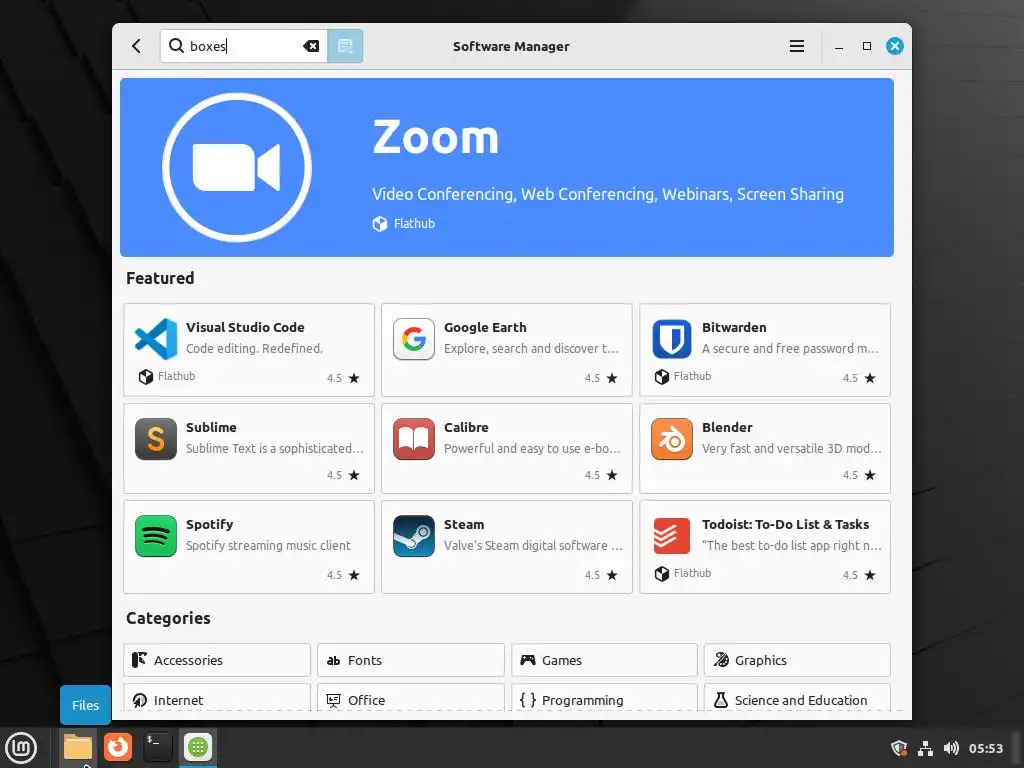Toggle search in descriptions button

click(345, 46)
